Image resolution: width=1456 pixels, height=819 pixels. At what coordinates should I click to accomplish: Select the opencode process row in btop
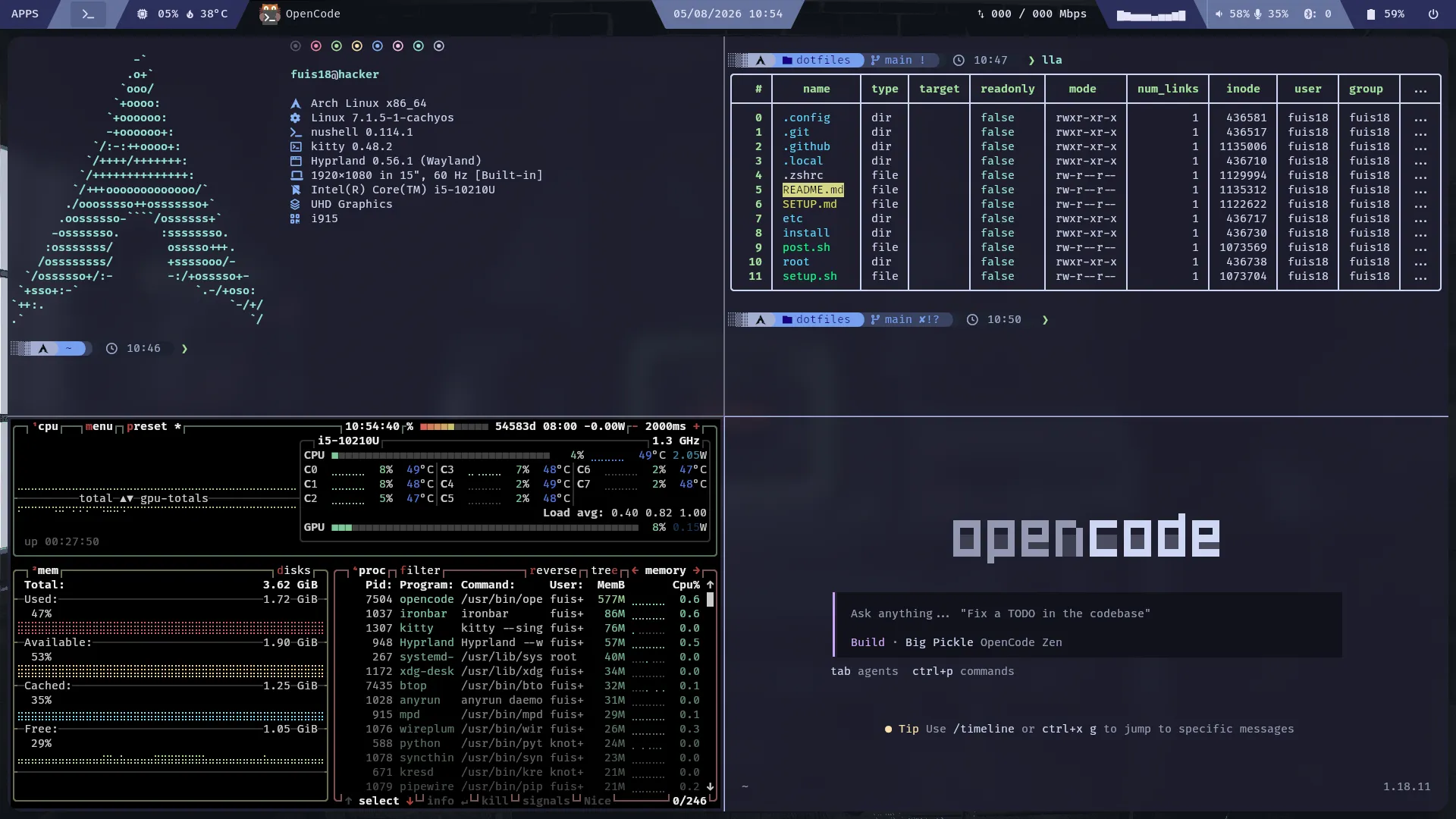point(532,599)
